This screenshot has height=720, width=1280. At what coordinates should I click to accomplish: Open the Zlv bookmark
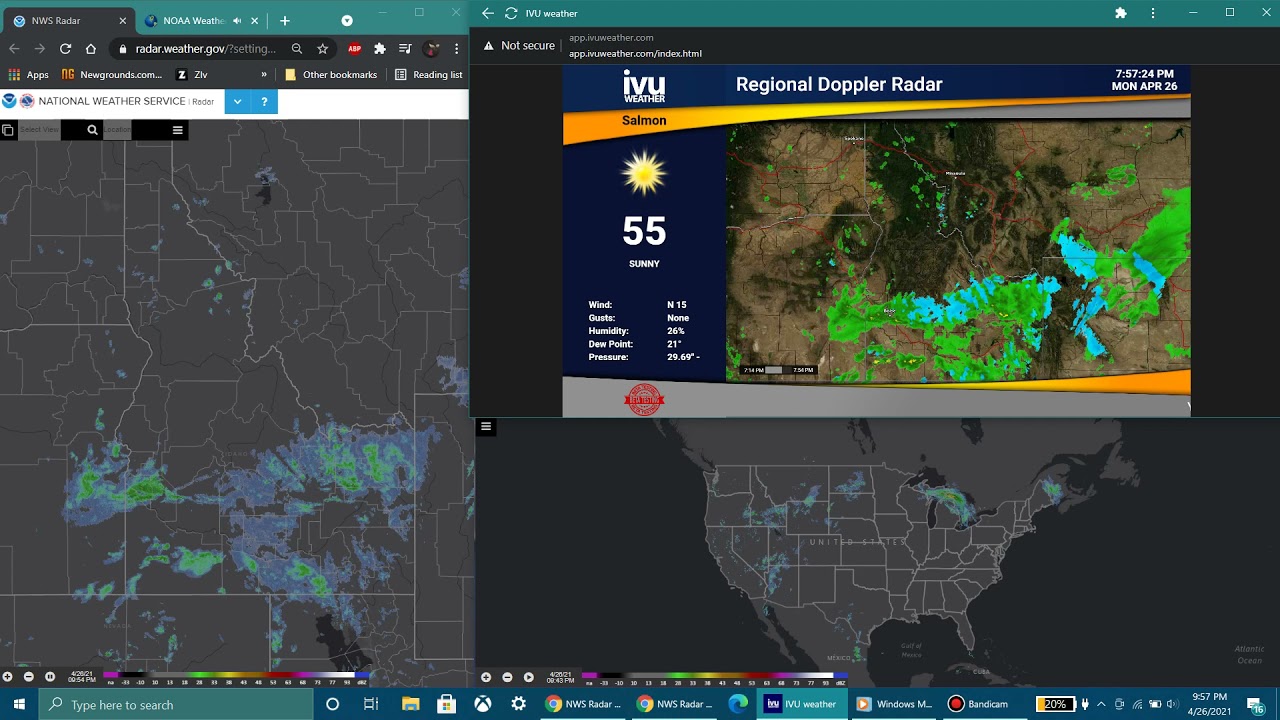[x=192, y=75]
